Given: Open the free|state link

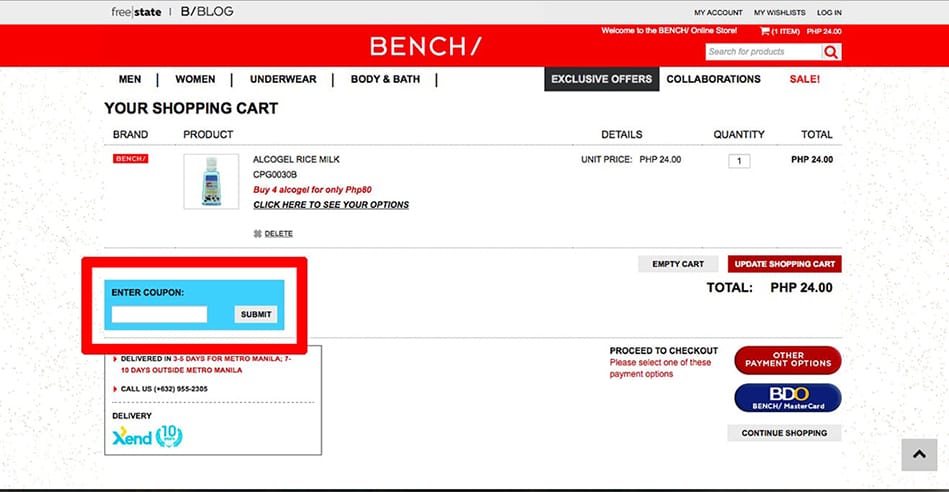Looking at the screenshot, I should (136, 11).
